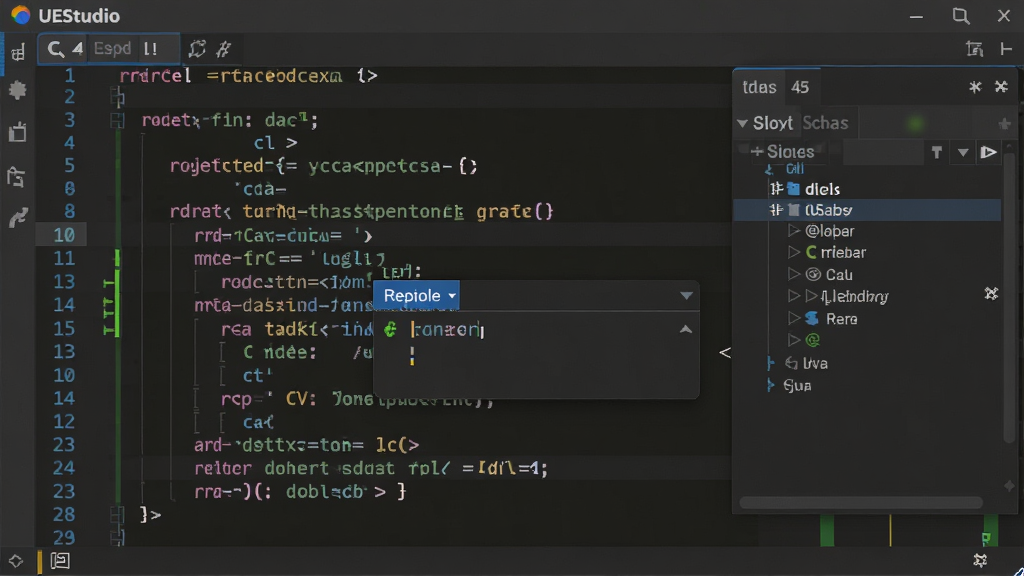This screenshot has height=576, width=1024.
Task: Click line number 24 in the gutter
Action: coord(64,468)
